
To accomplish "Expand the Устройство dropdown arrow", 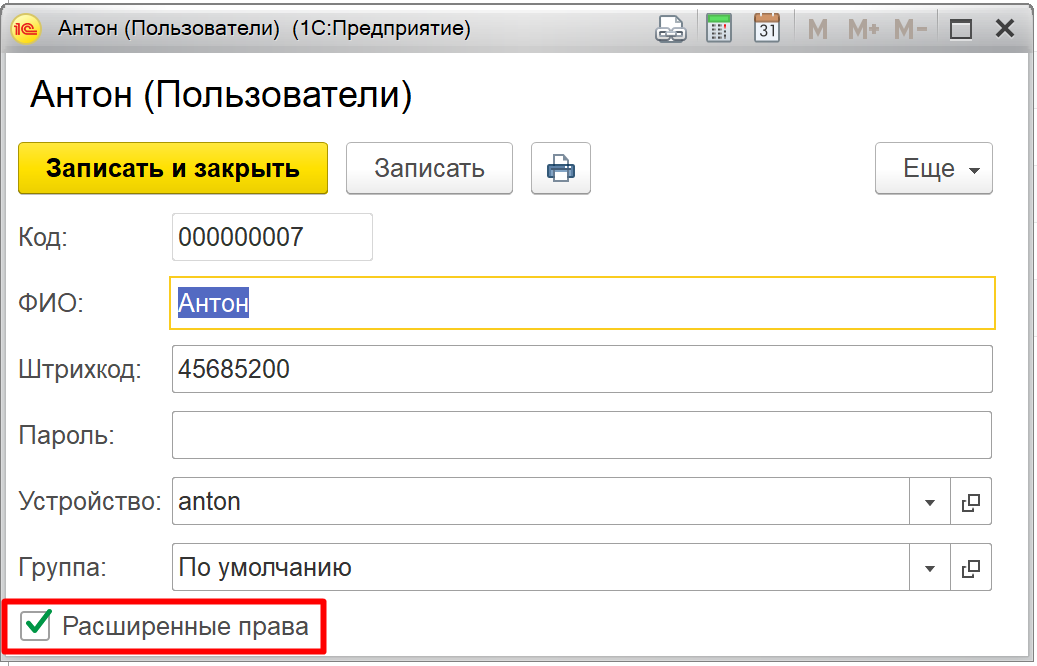I will 930,502.
